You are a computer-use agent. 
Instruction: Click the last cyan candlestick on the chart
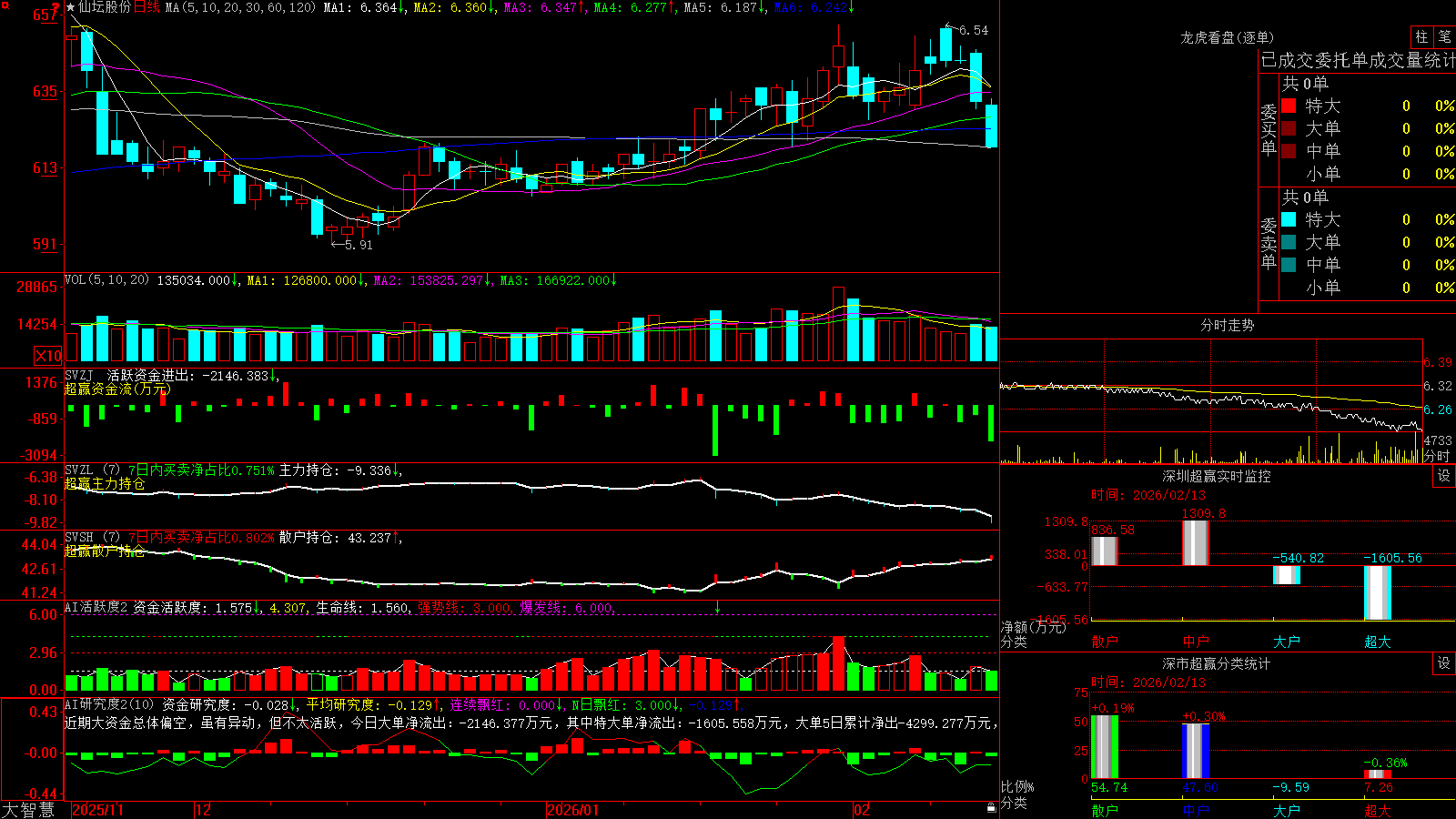tap(992, 126)
